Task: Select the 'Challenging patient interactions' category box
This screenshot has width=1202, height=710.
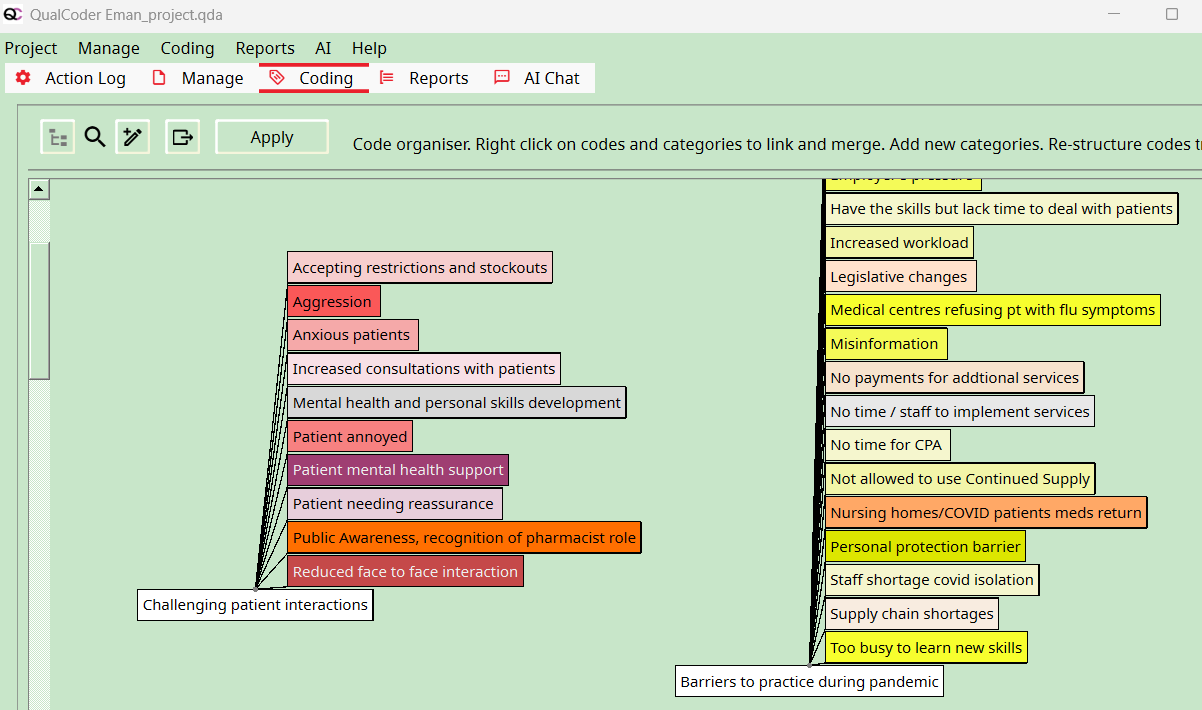Action: click(255, 605)
